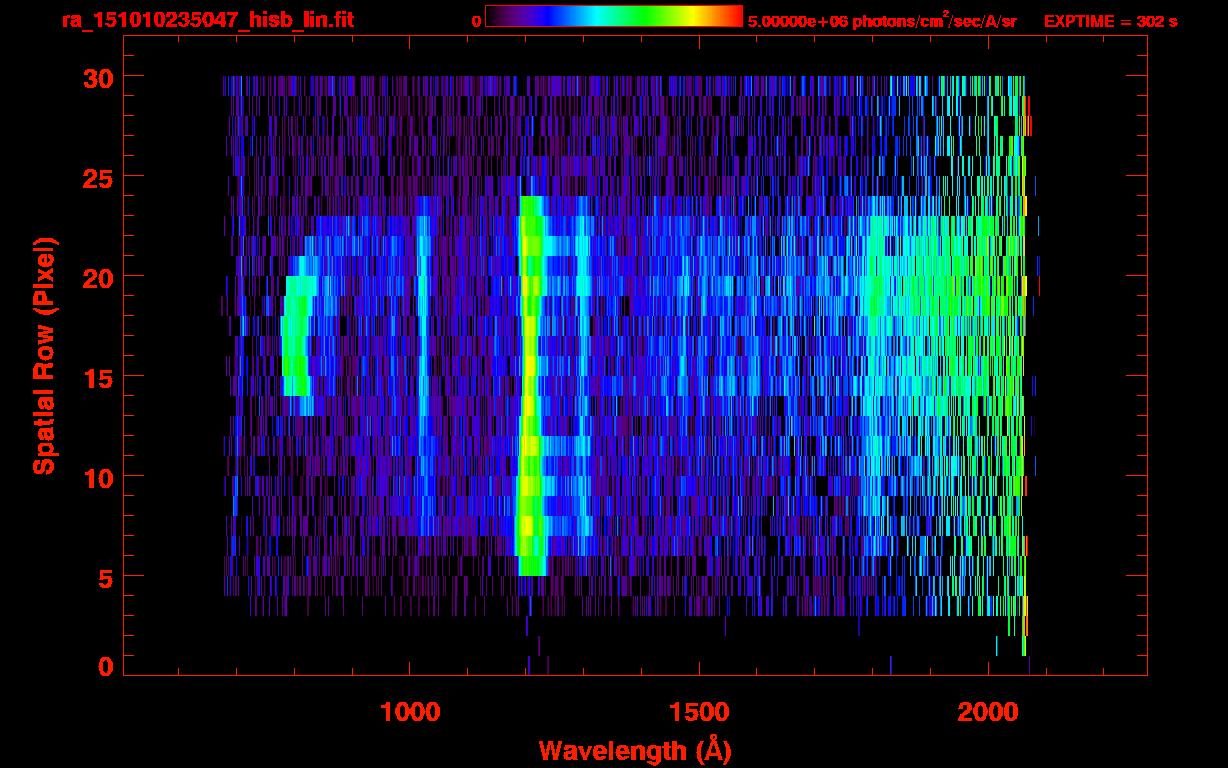The image size is (1228, 768).
Task: Click the Spatial Row (Pixel) axis title
Action: 44,355
